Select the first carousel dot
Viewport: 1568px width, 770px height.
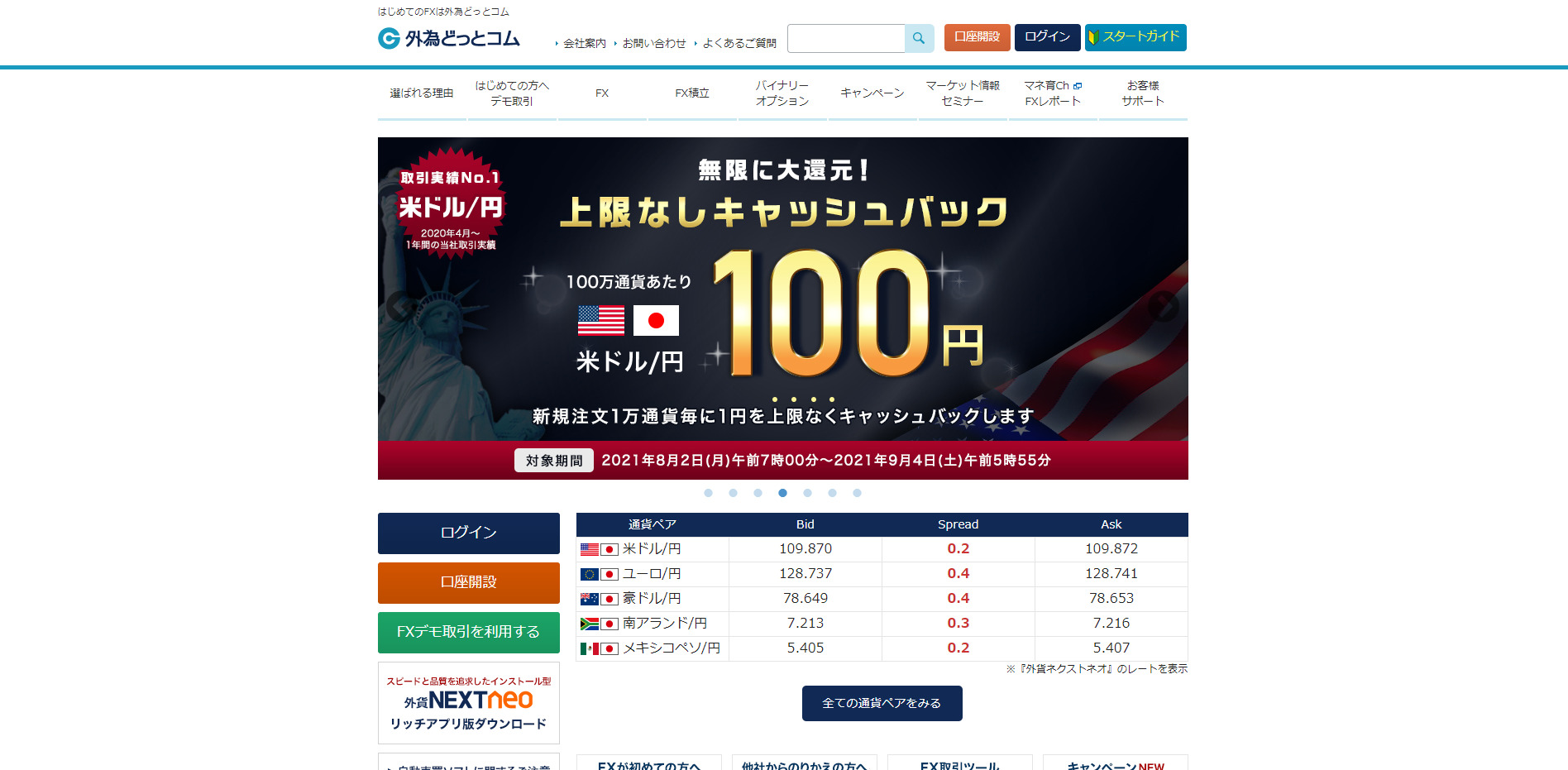tap(708, 493)
